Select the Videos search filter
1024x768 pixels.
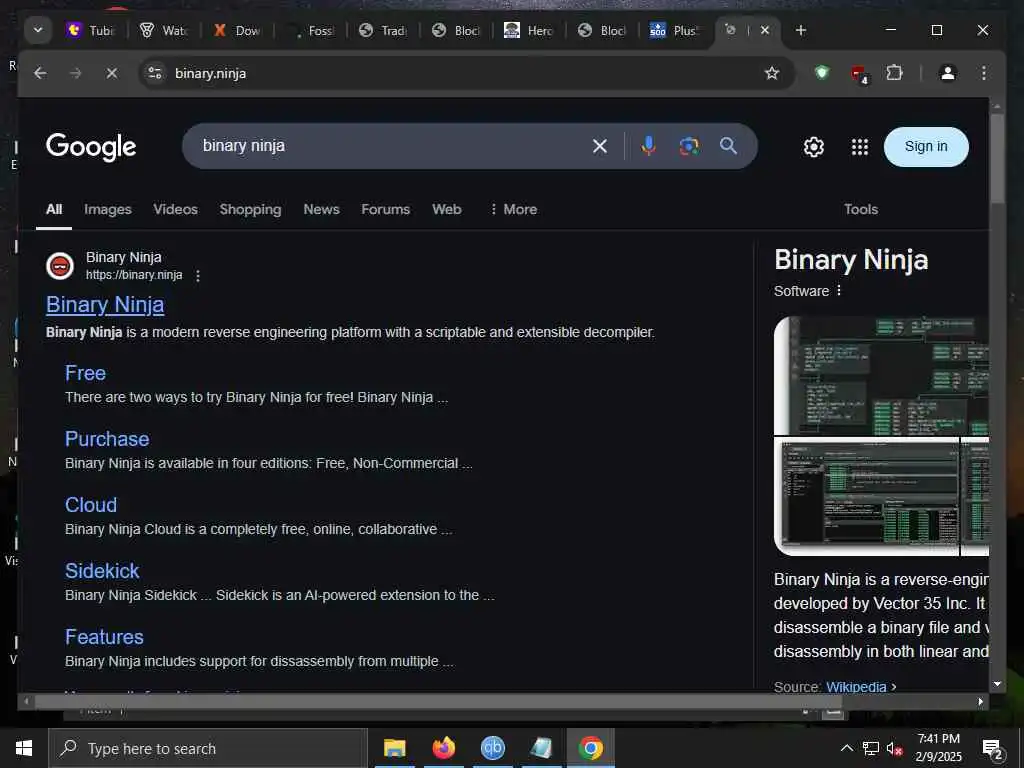pos(176,209)
